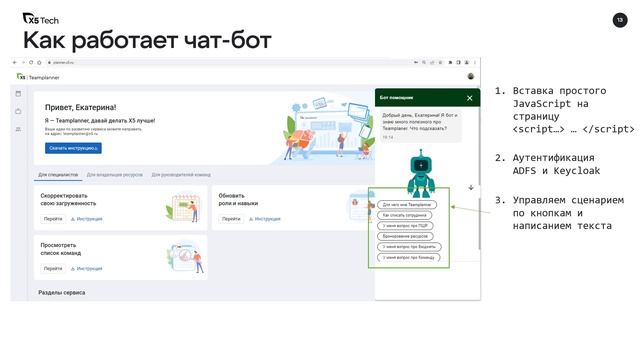Click the Привет, Екатерина! heading

tap(80, 107)
